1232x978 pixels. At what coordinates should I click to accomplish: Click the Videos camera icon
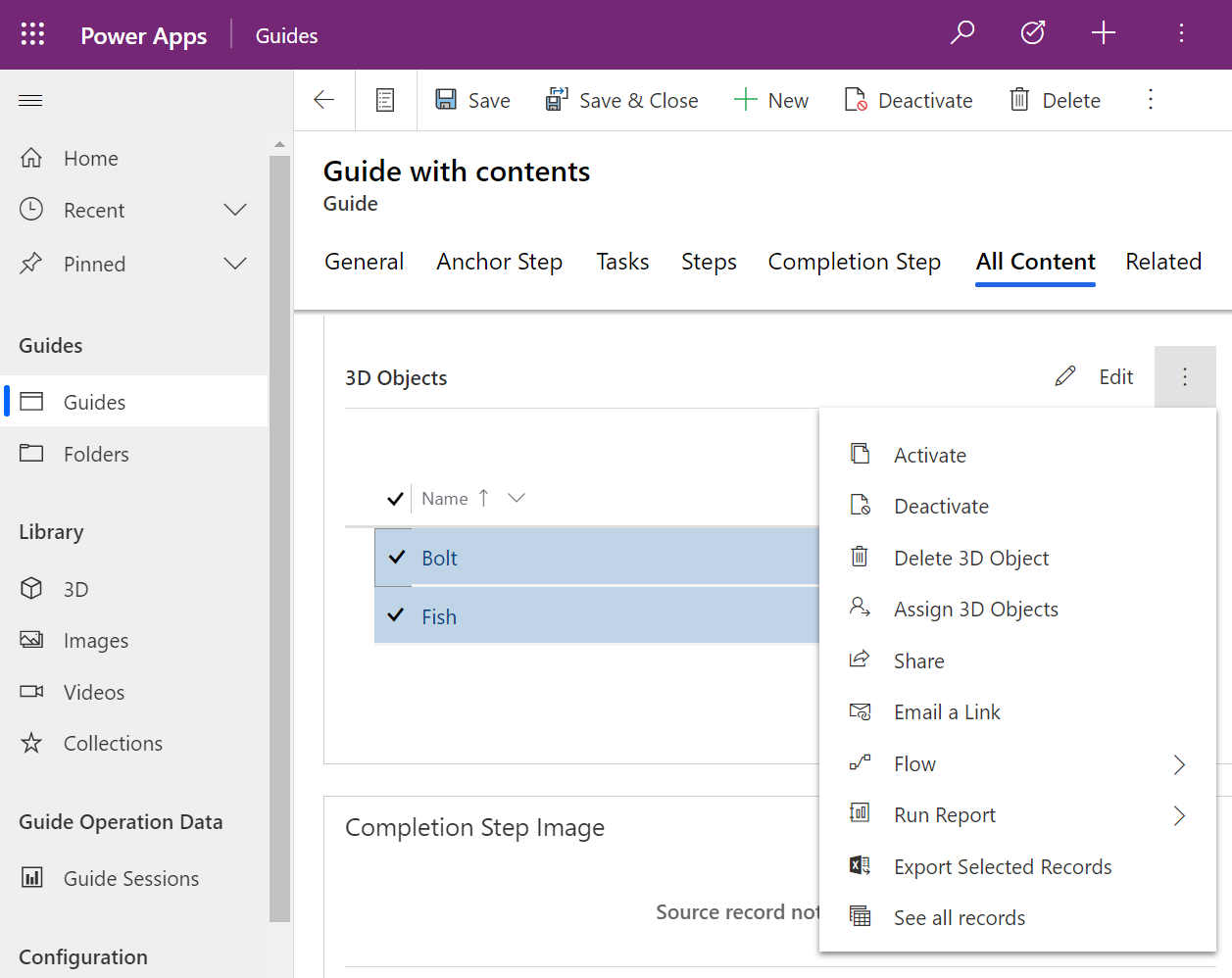(31, 692)
